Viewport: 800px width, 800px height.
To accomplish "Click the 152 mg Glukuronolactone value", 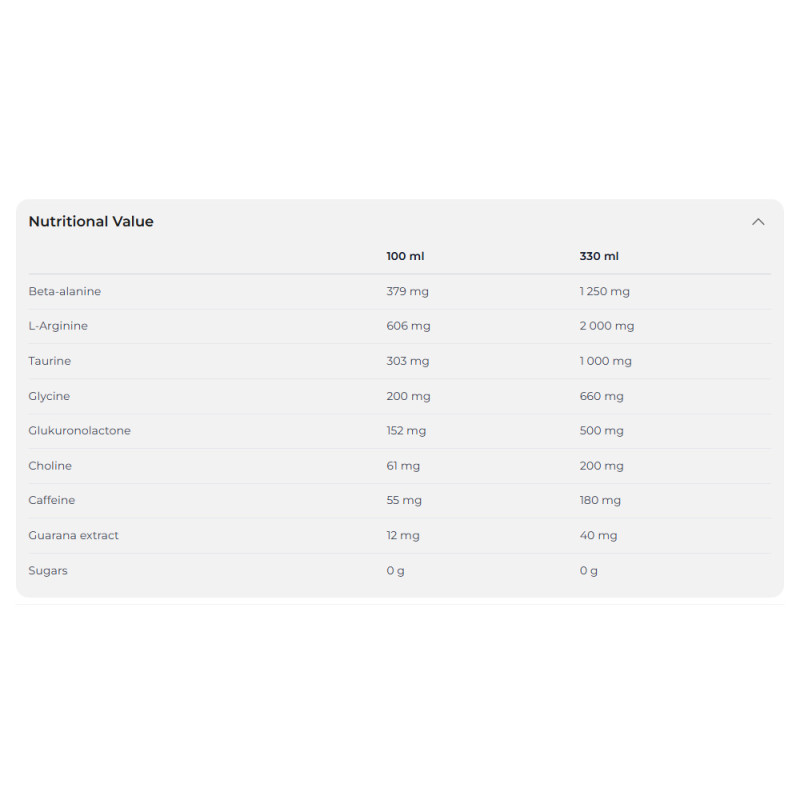I will (x=406, y=431).
